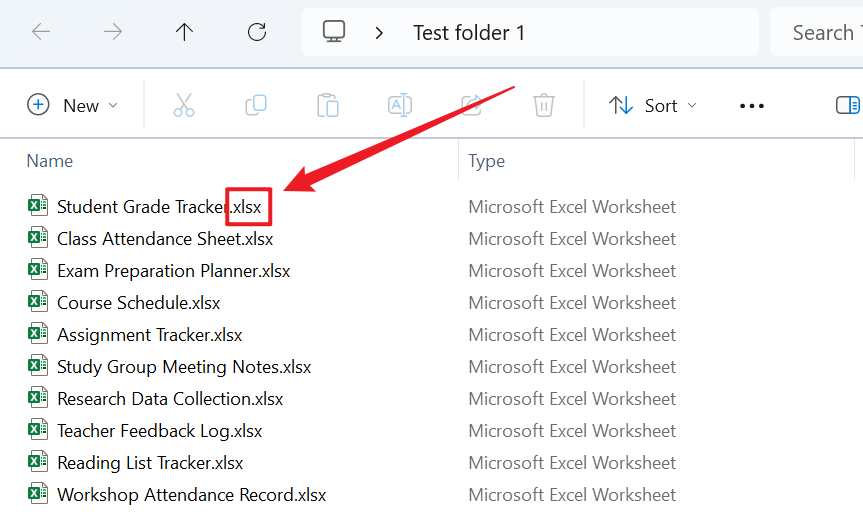Screen dimensions: 863x520
Task: Click the Copy icon in toolbar
Action: coord(256,106)
